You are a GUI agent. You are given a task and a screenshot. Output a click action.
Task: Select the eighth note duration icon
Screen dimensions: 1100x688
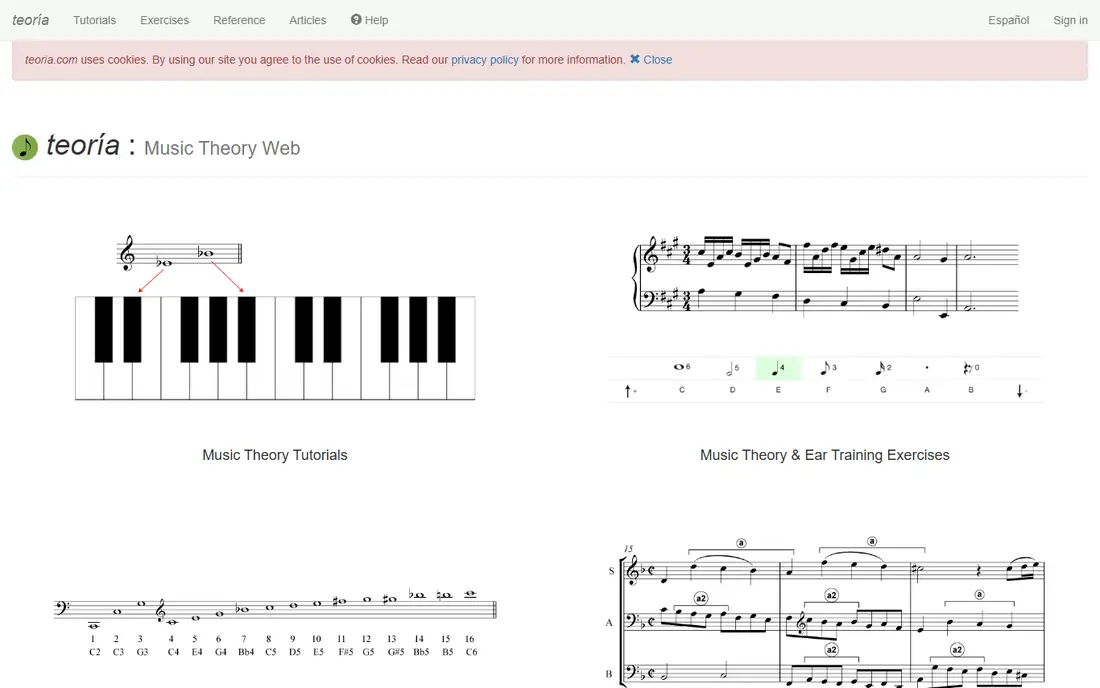click(829, 367)
